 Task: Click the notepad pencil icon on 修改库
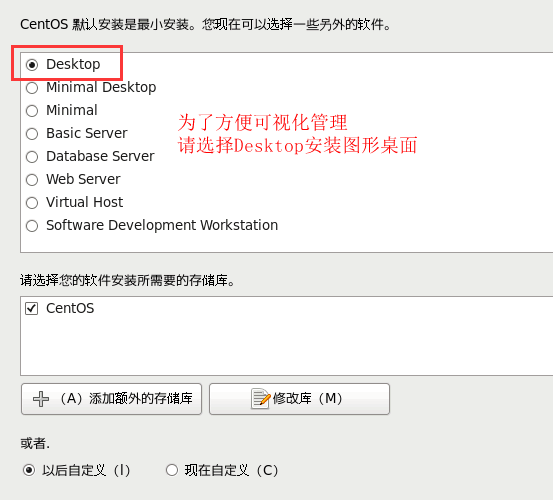point(260,399)
